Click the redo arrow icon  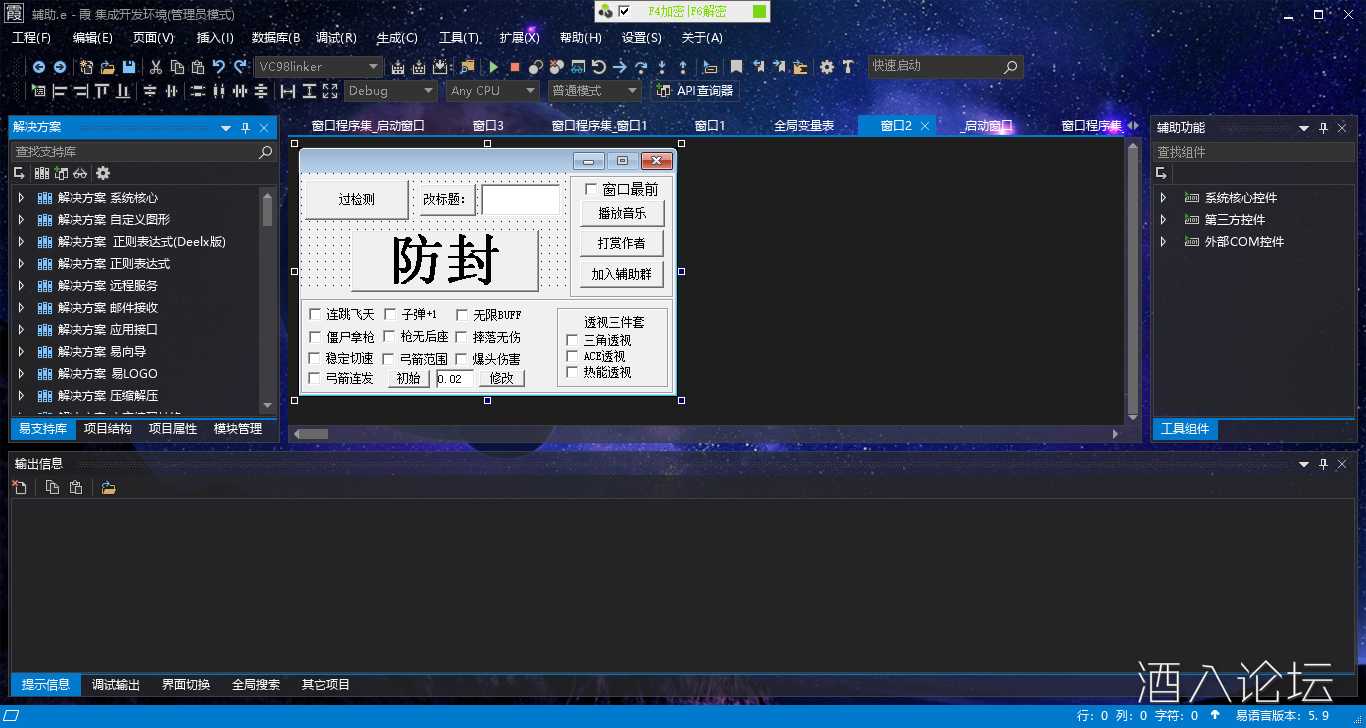click(x=240, y=67)
